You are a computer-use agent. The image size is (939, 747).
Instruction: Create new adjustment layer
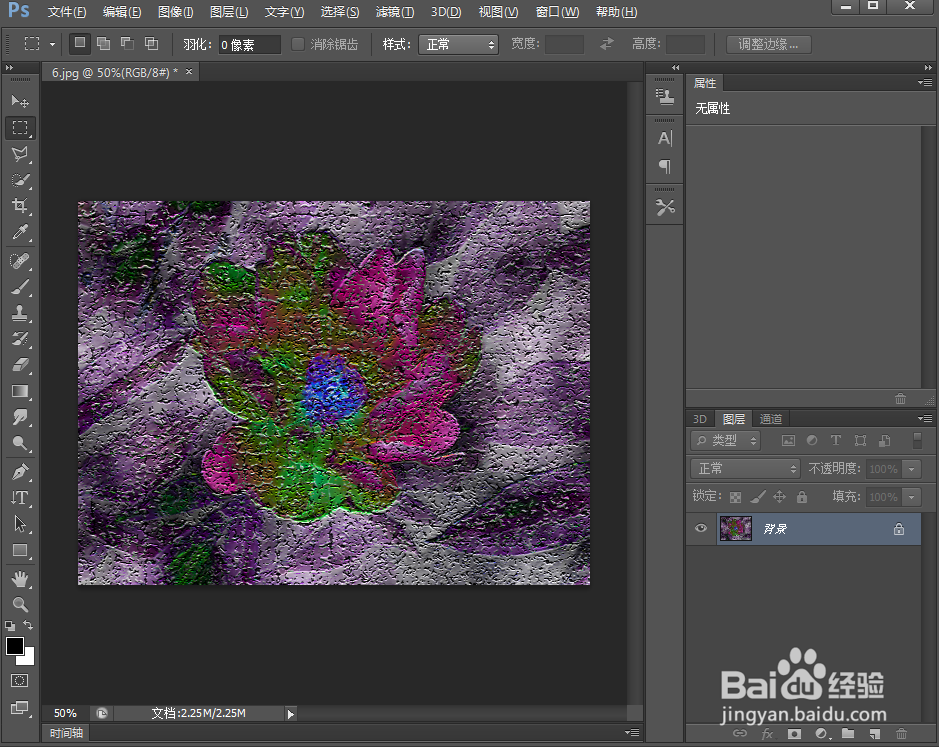point(822,733)
